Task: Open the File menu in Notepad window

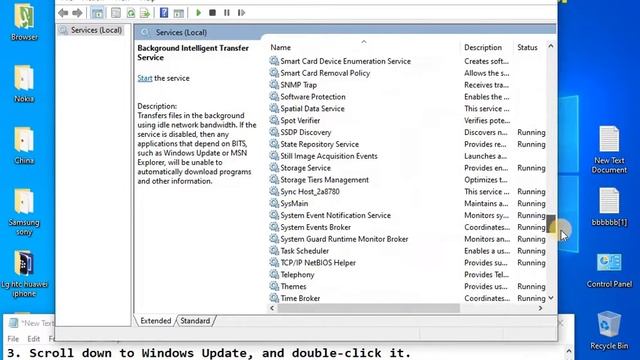Action: pyautogui.click(x=13, y=339)
